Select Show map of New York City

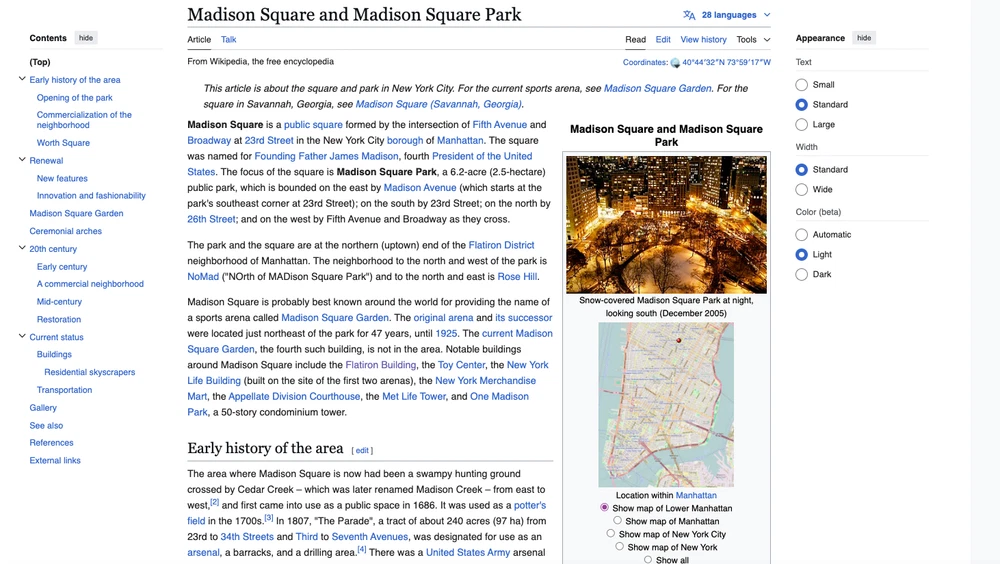click(611, 534)
